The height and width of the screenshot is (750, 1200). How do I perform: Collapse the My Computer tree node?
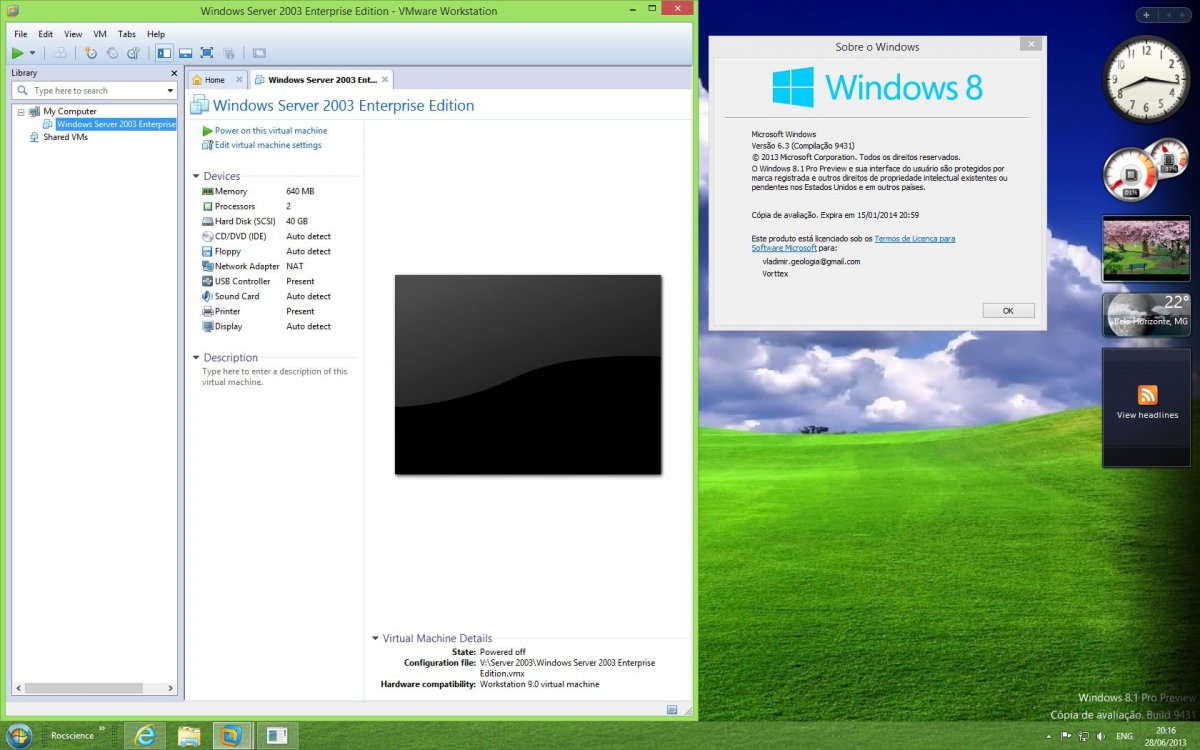coord(20,112)
